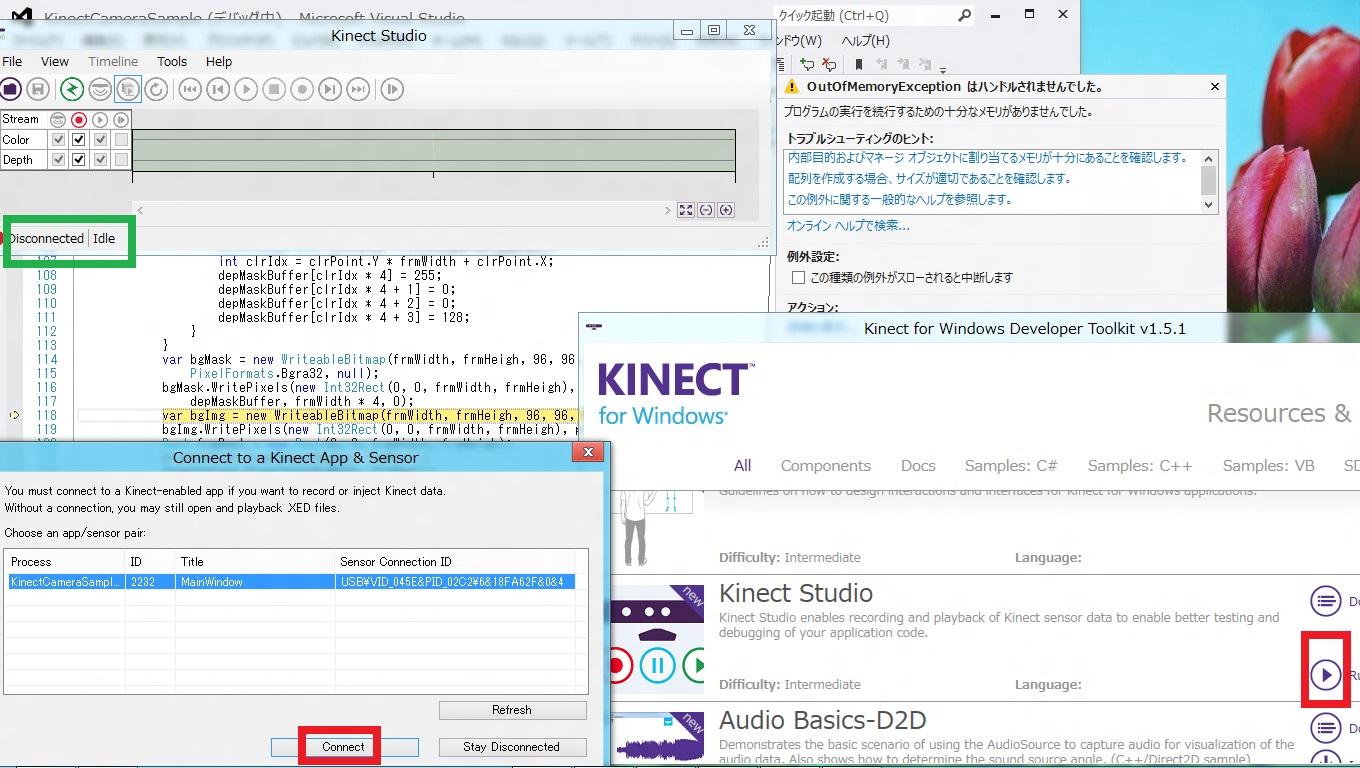1360x768 pixels.
Task: Toggle the Color stream play checkbox
Action: [100, 140]
